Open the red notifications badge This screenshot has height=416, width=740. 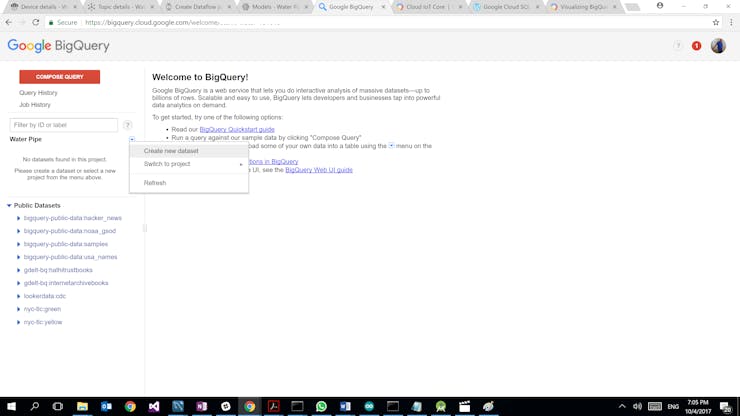pos(696,46)
